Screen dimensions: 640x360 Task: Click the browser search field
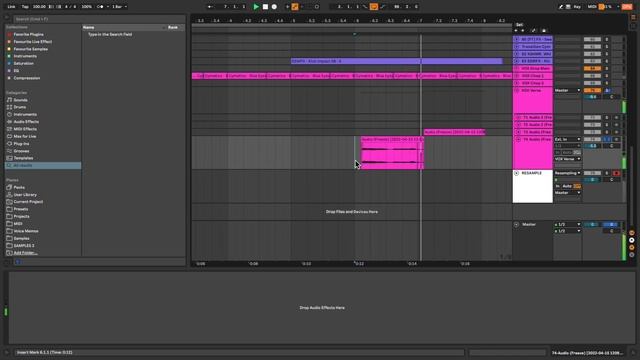point(99,19)
